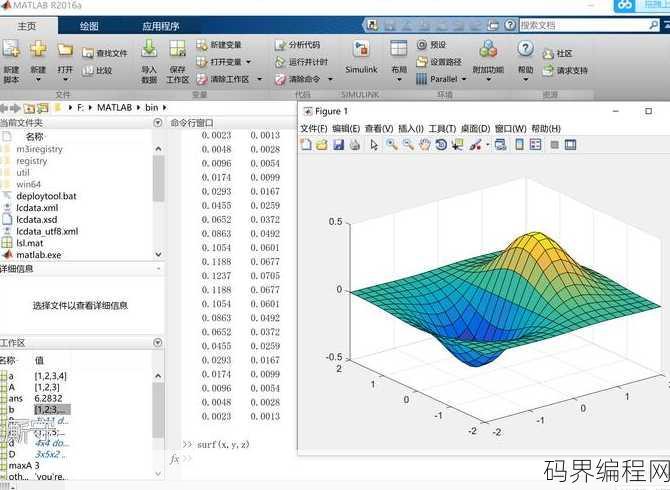Viewport: 670px width, 490px height.
Task: Click Request Support (请求支持)
Action: pos(565,70)
